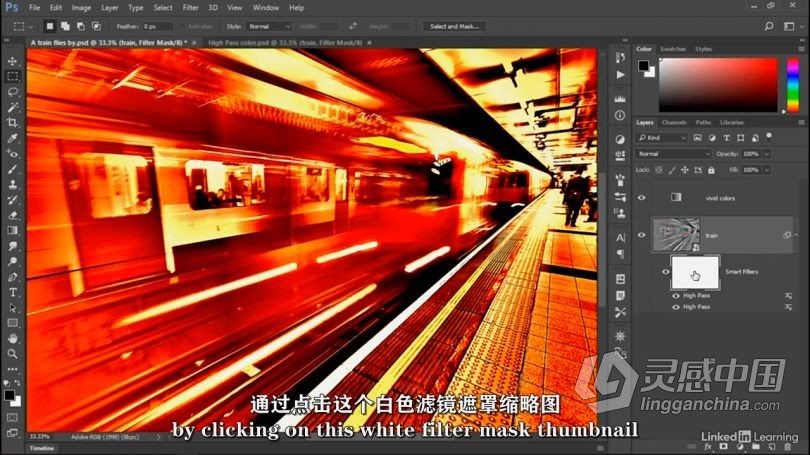The height and width of the screenshot is (455, 810).
Task: Select the Lasso tool
Action: point(12,92)
